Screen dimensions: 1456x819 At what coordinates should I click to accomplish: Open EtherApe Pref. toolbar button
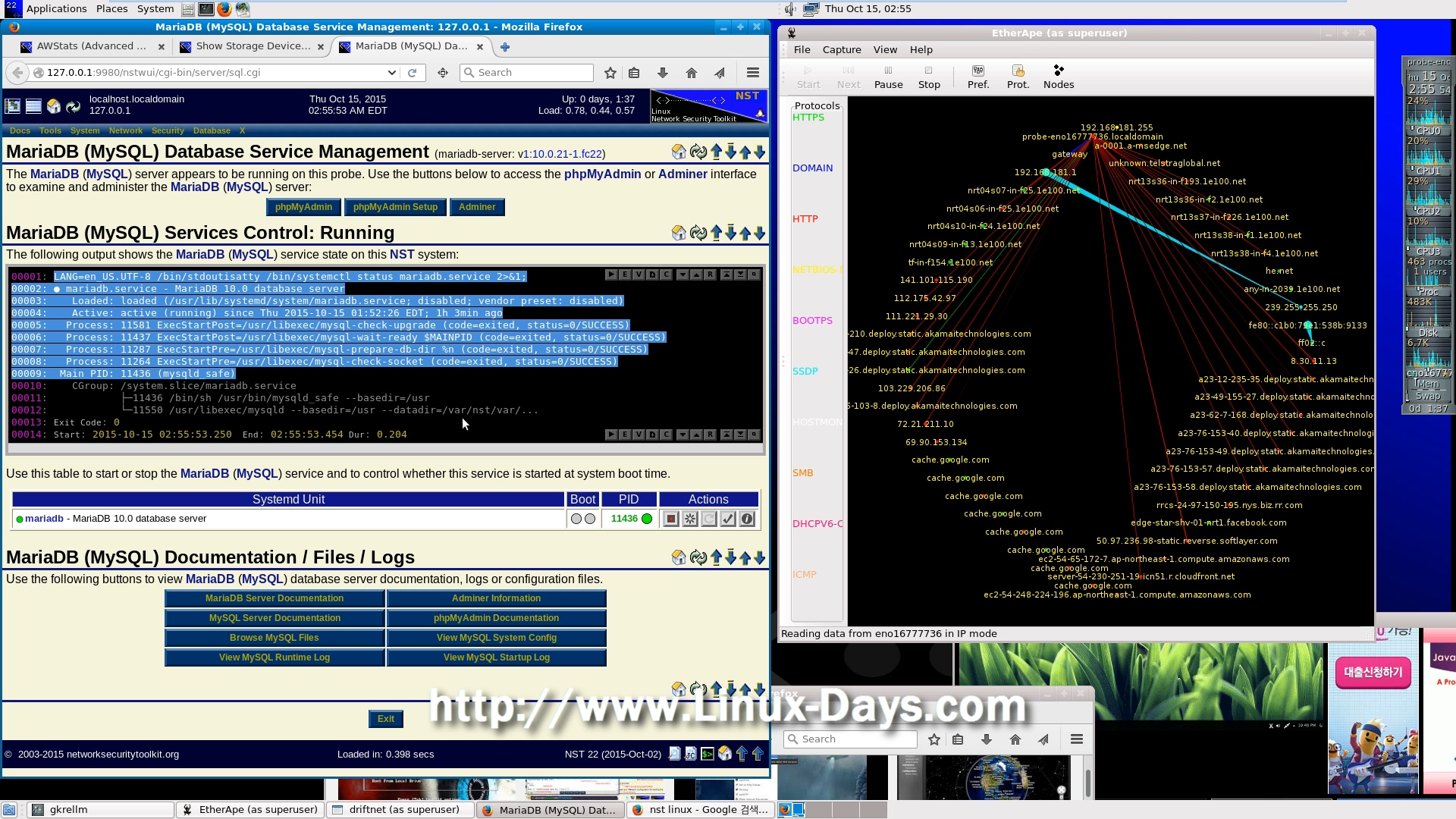pyautogui.click(x=978, y=77)
